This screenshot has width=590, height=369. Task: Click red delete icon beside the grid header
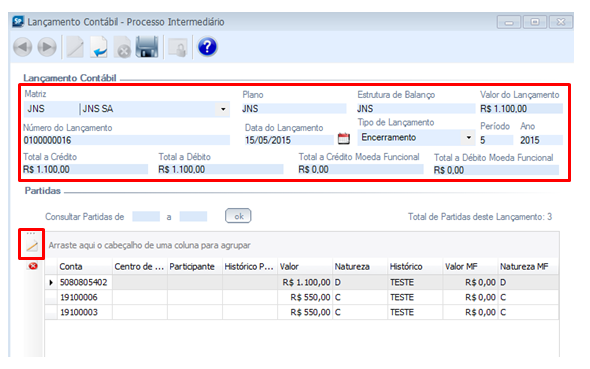click(x=33, y=266)
